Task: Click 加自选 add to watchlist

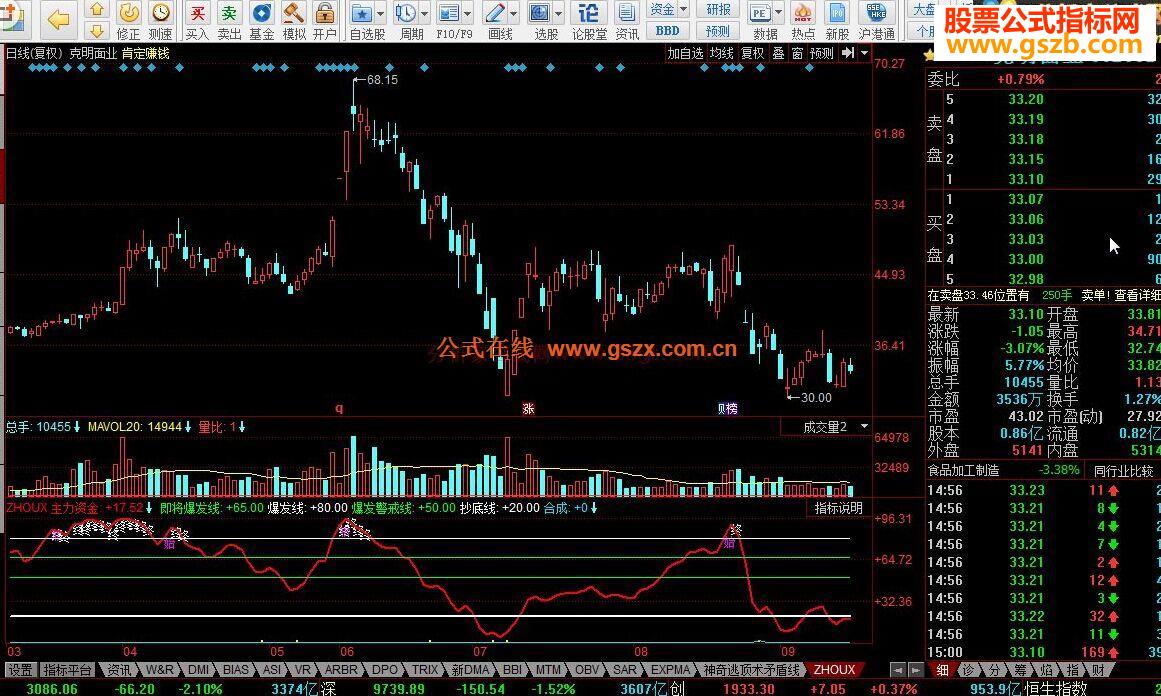Action: coord(685,53)
